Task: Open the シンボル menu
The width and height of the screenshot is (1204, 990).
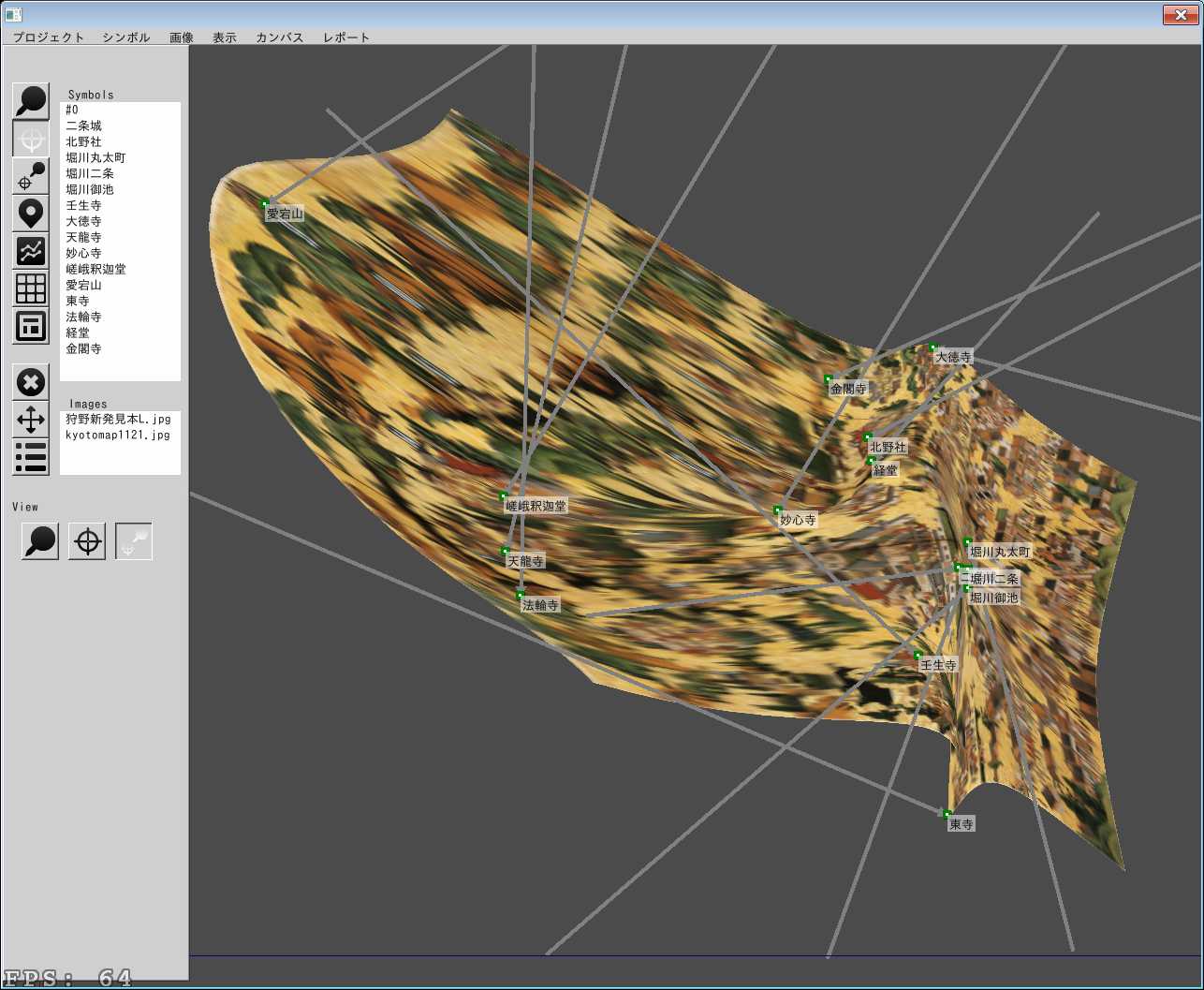Action: point(126,37)
